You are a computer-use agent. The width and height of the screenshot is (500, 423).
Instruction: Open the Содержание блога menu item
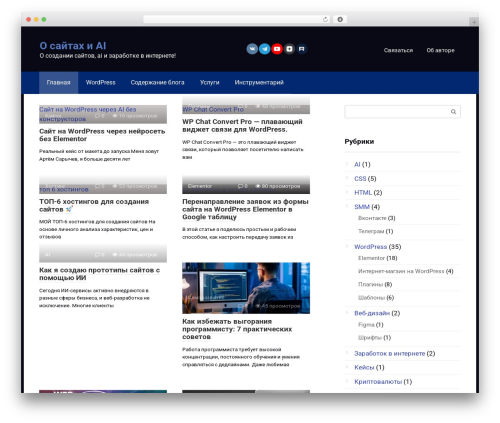pos(157,82)
